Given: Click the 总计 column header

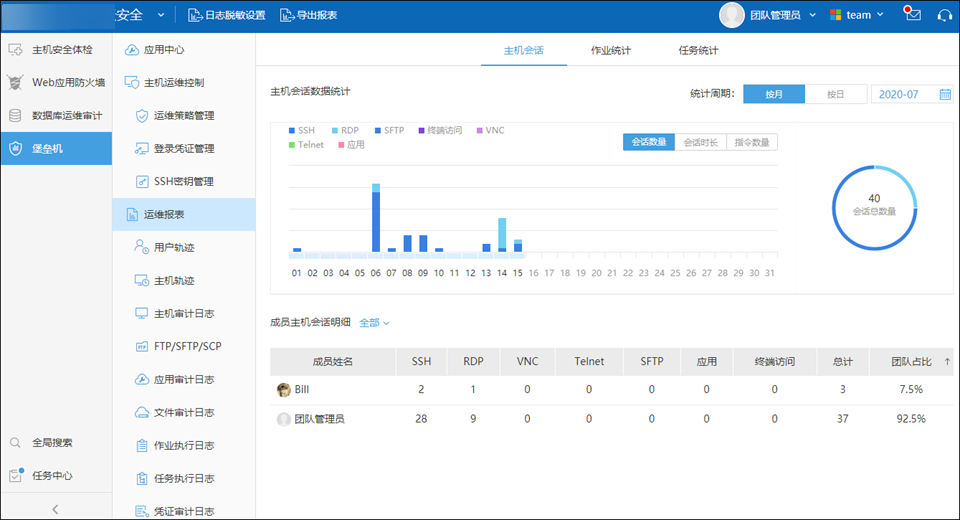Looking at the screenshot, I should coord(842,362).
